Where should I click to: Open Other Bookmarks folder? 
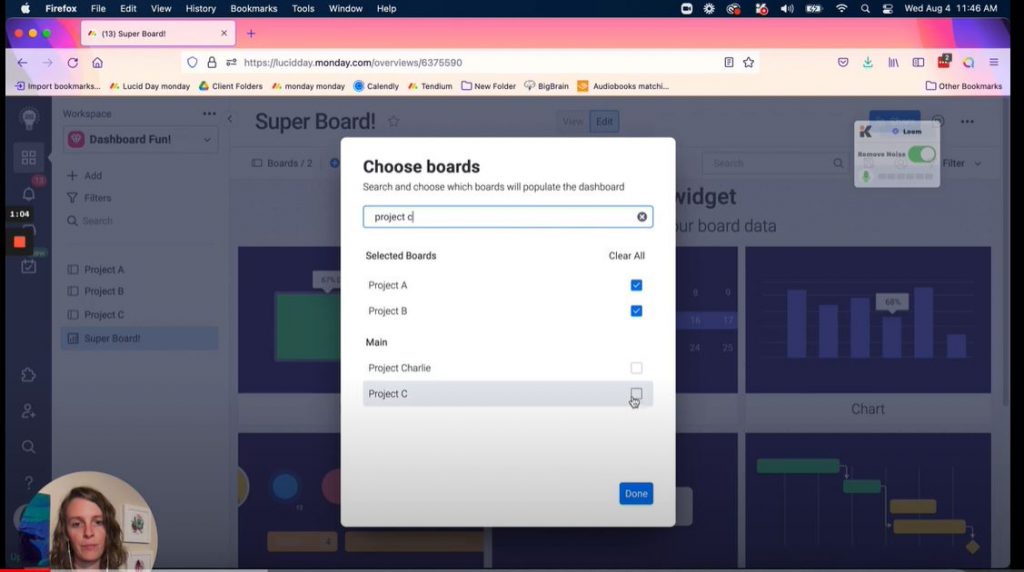[x=964, y=86]
